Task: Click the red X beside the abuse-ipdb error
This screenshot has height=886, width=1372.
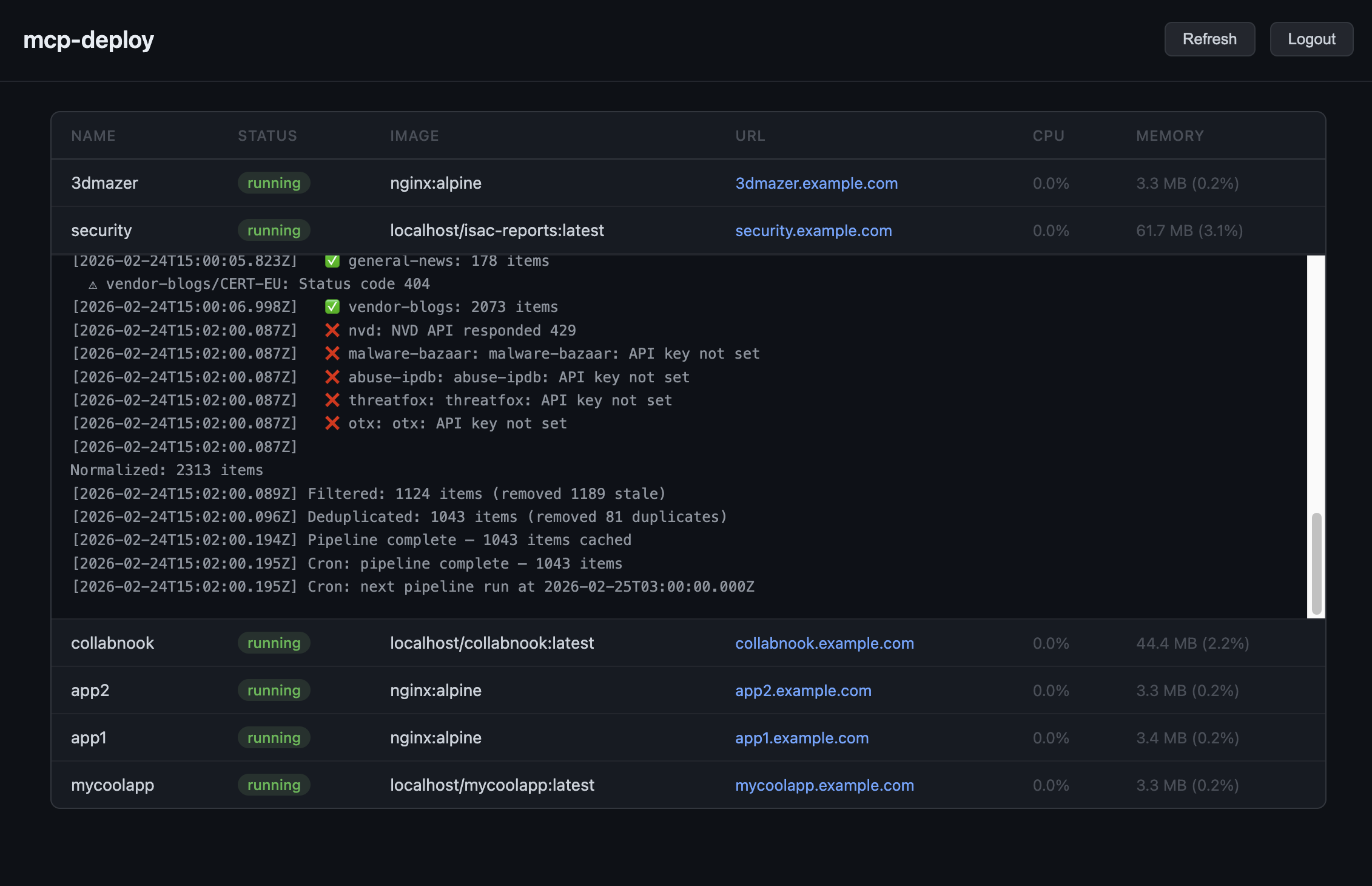Action: pyautogui.click(x=332, y=376)
